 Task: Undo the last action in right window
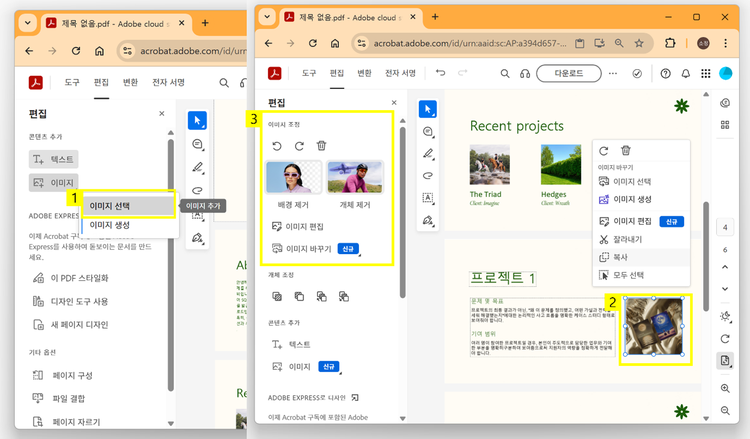(440, 73)
